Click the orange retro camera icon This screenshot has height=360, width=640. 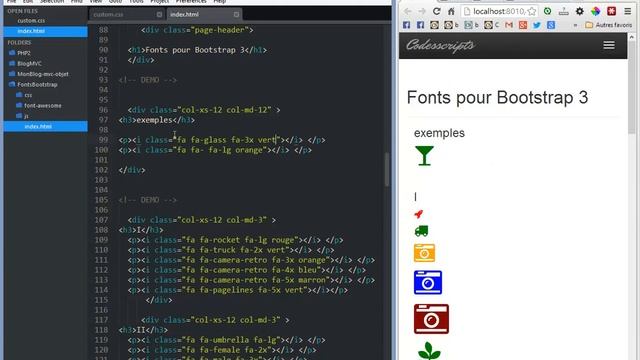[424, 253]
